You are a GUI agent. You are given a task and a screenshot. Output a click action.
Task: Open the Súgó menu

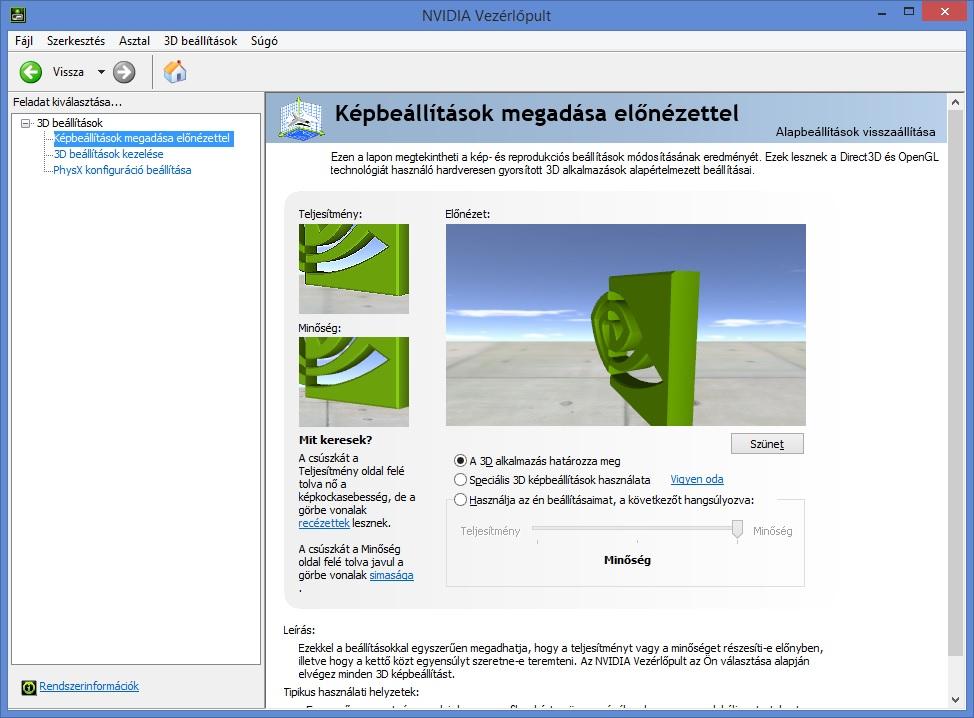click(x=264, y=41)
